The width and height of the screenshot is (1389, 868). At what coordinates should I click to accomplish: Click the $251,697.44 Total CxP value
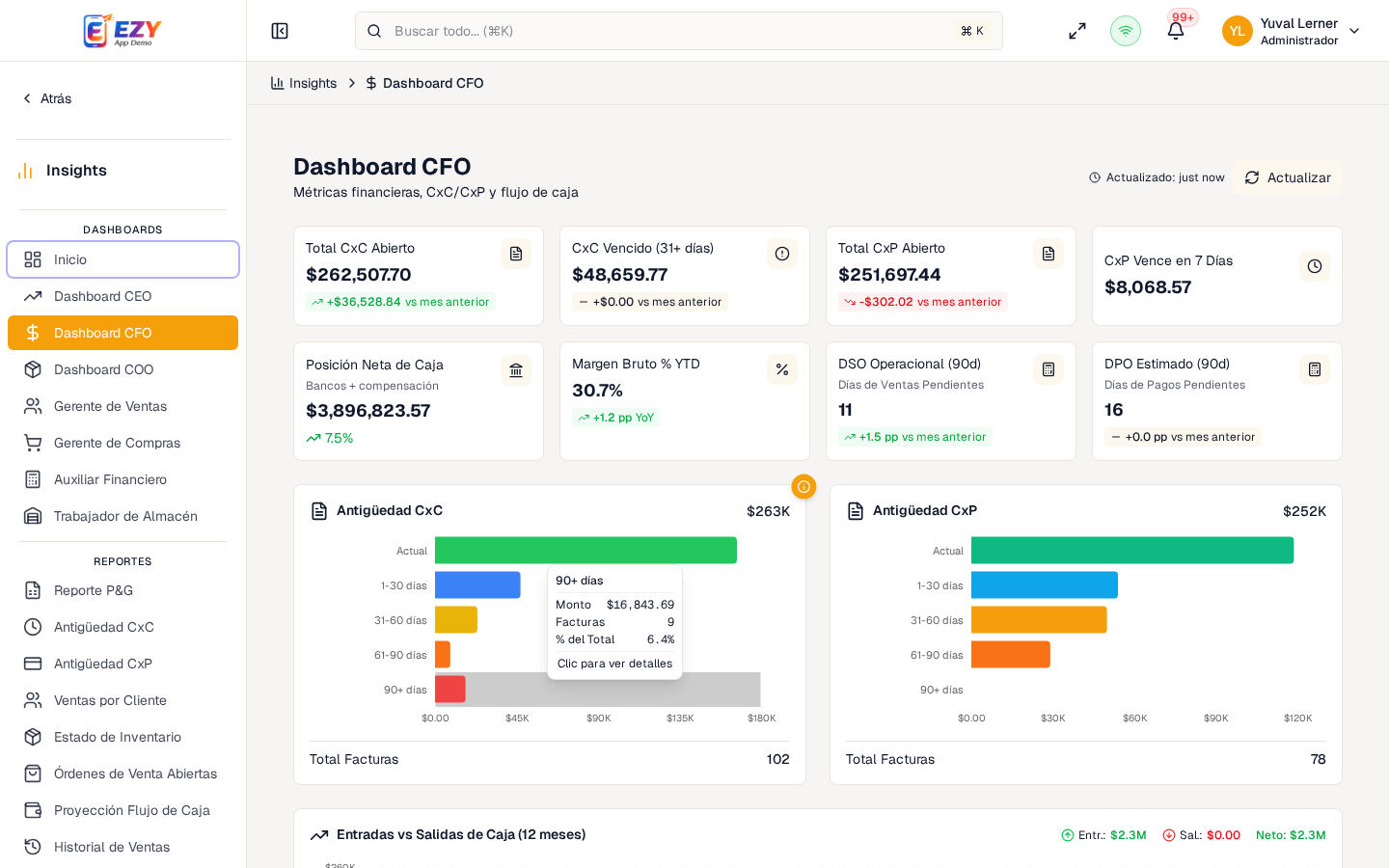point(889,275)
